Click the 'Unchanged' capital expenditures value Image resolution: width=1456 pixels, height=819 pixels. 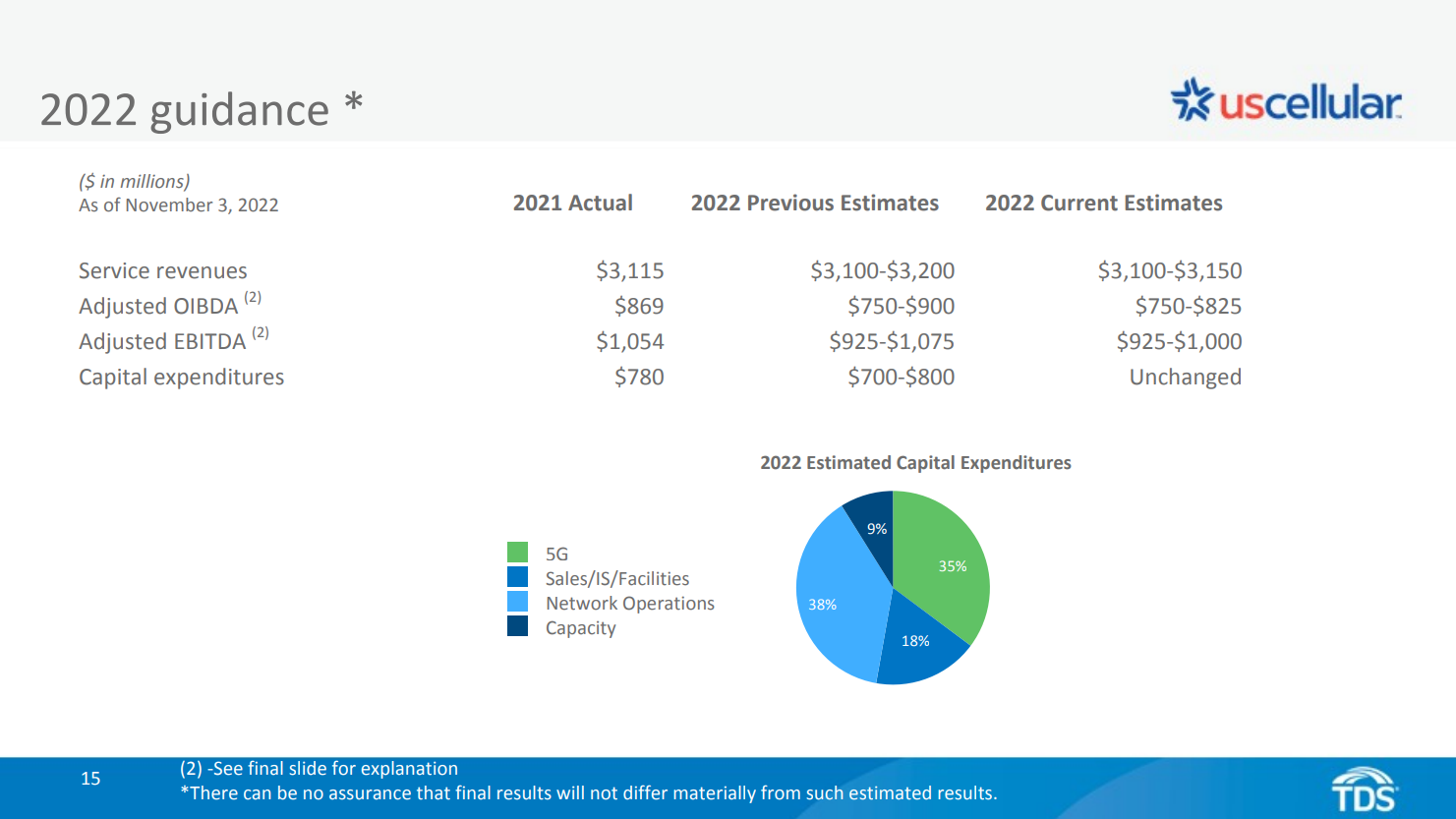tap(1185, 378)
